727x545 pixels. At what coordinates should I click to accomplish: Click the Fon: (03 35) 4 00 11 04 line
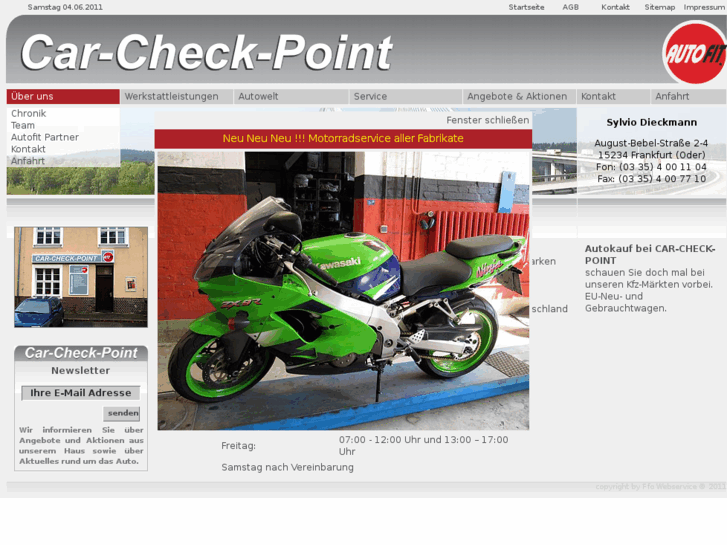click(651, 167)
